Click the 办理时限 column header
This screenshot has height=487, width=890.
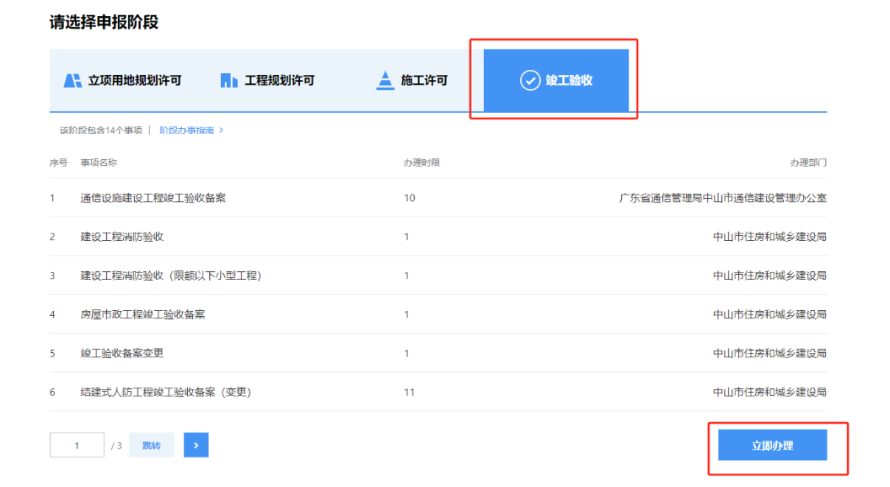coord(421,162)
